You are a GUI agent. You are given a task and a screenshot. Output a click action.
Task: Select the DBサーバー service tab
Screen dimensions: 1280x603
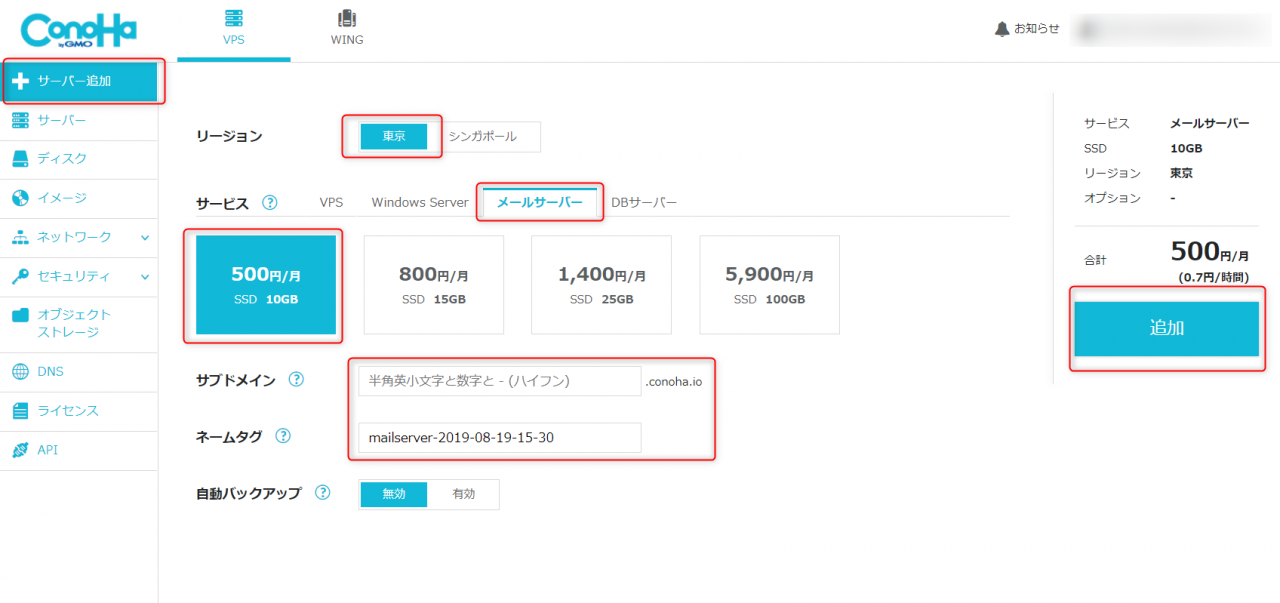[x=644, y=202]
